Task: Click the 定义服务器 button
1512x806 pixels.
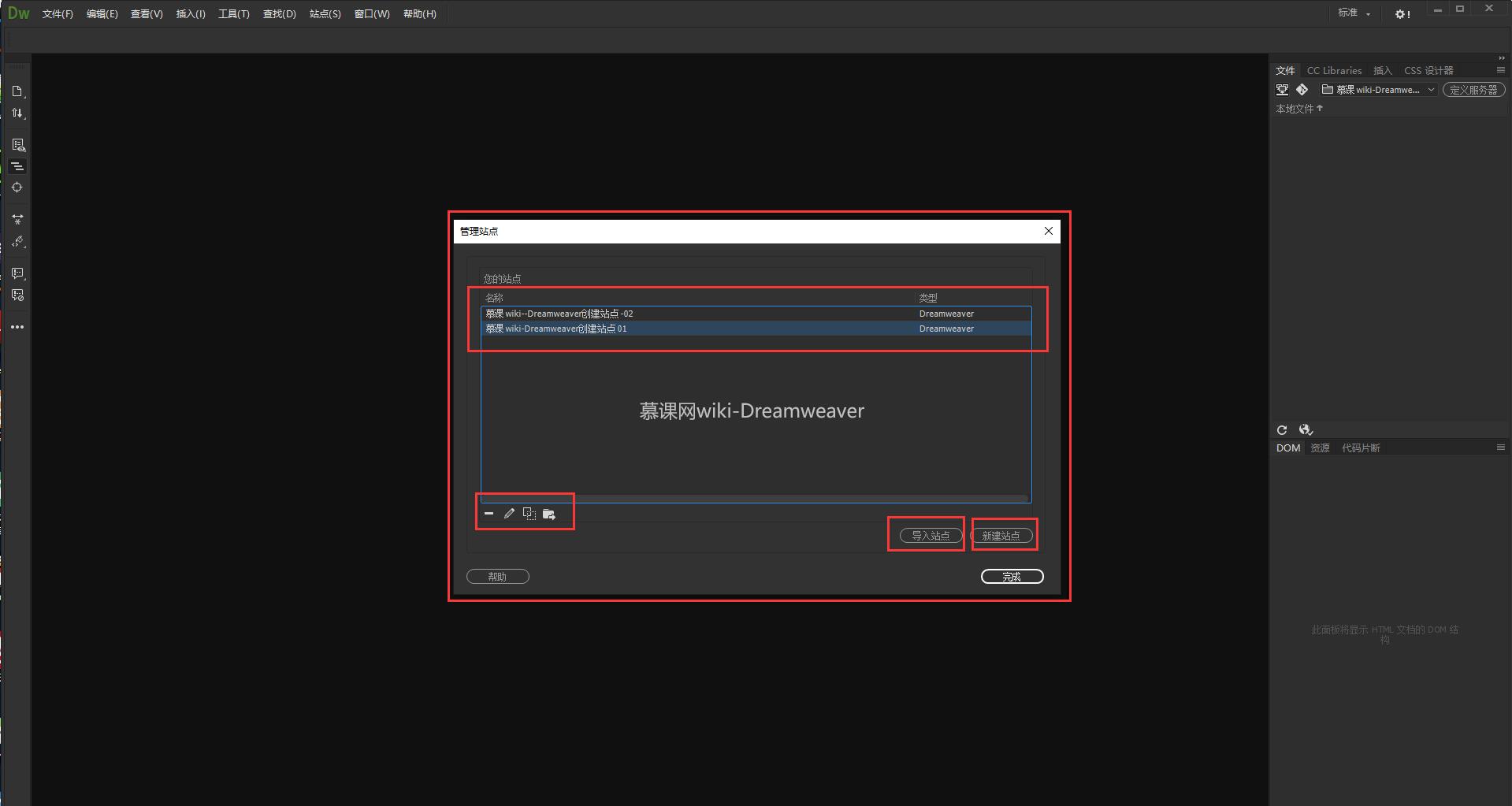Action: (1473, 90)
